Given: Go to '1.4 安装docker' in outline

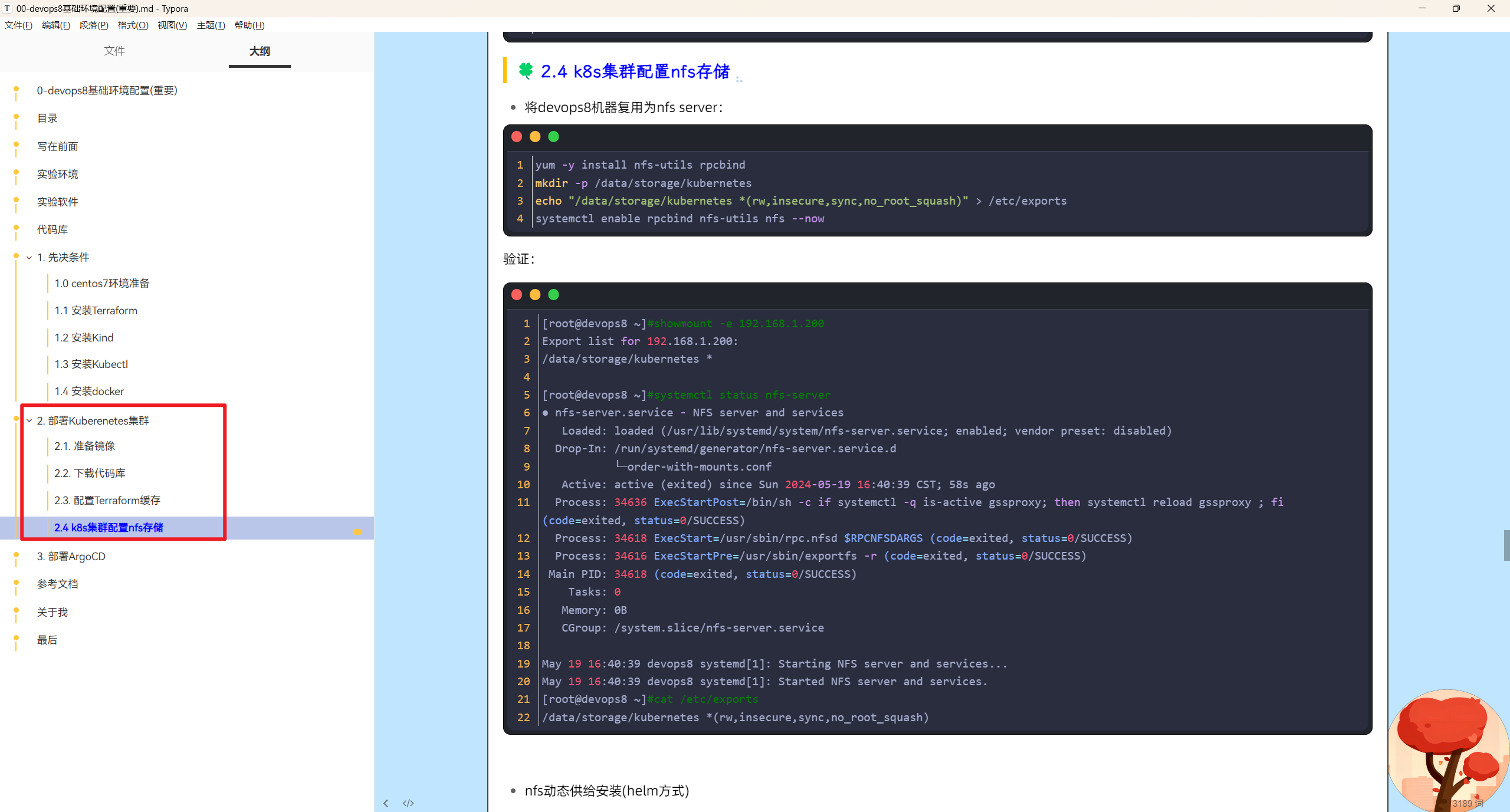Looking at the screenshot, I should tap(89, 392).
